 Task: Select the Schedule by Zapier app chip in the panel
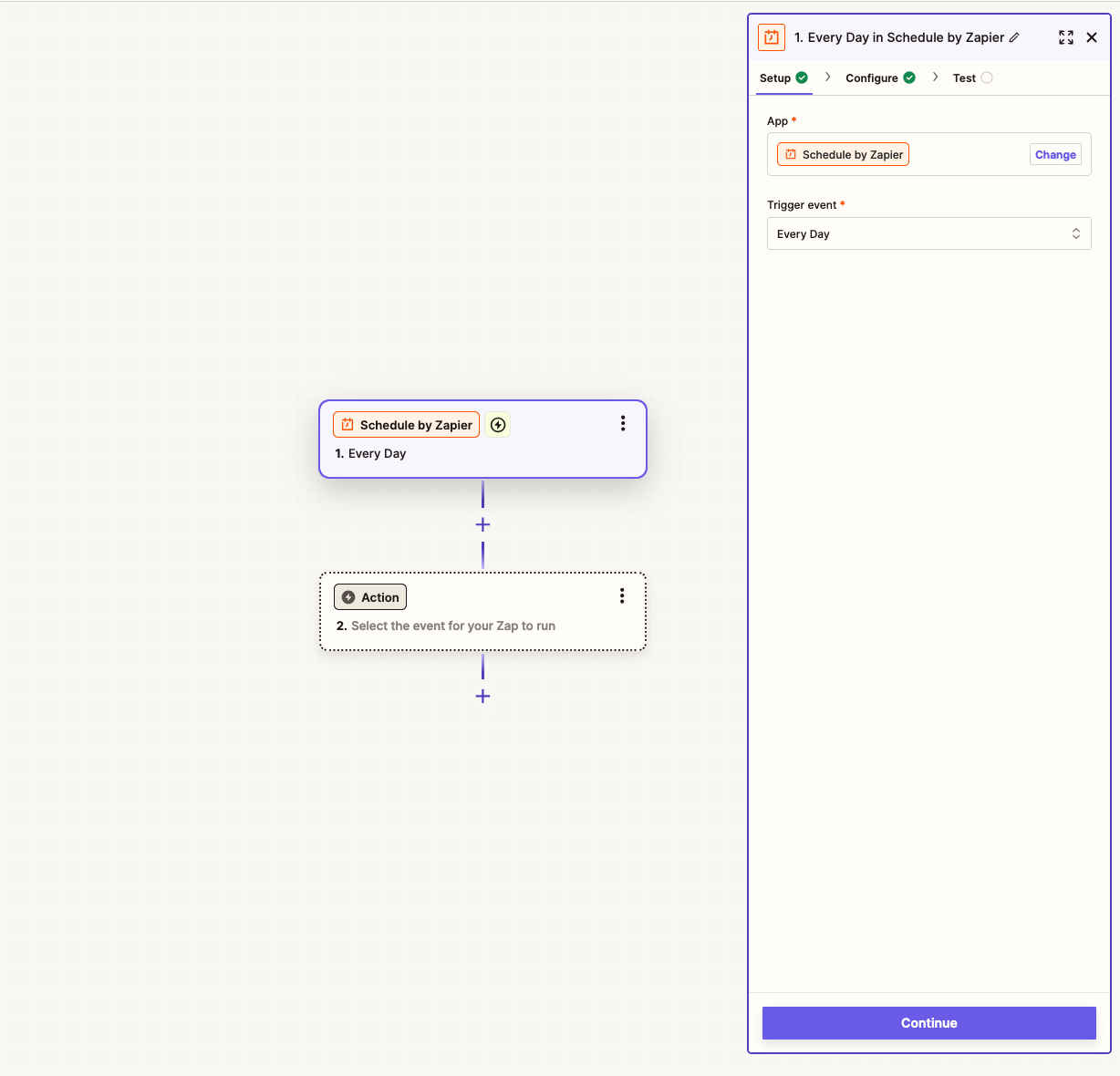point(843,155)
